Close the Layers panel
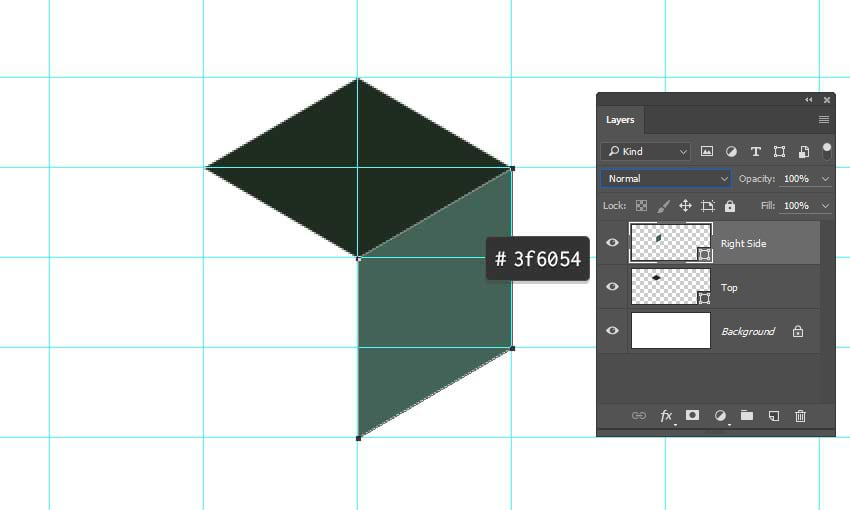This screenshot has height=510, width=850. (x=827, y=100)
